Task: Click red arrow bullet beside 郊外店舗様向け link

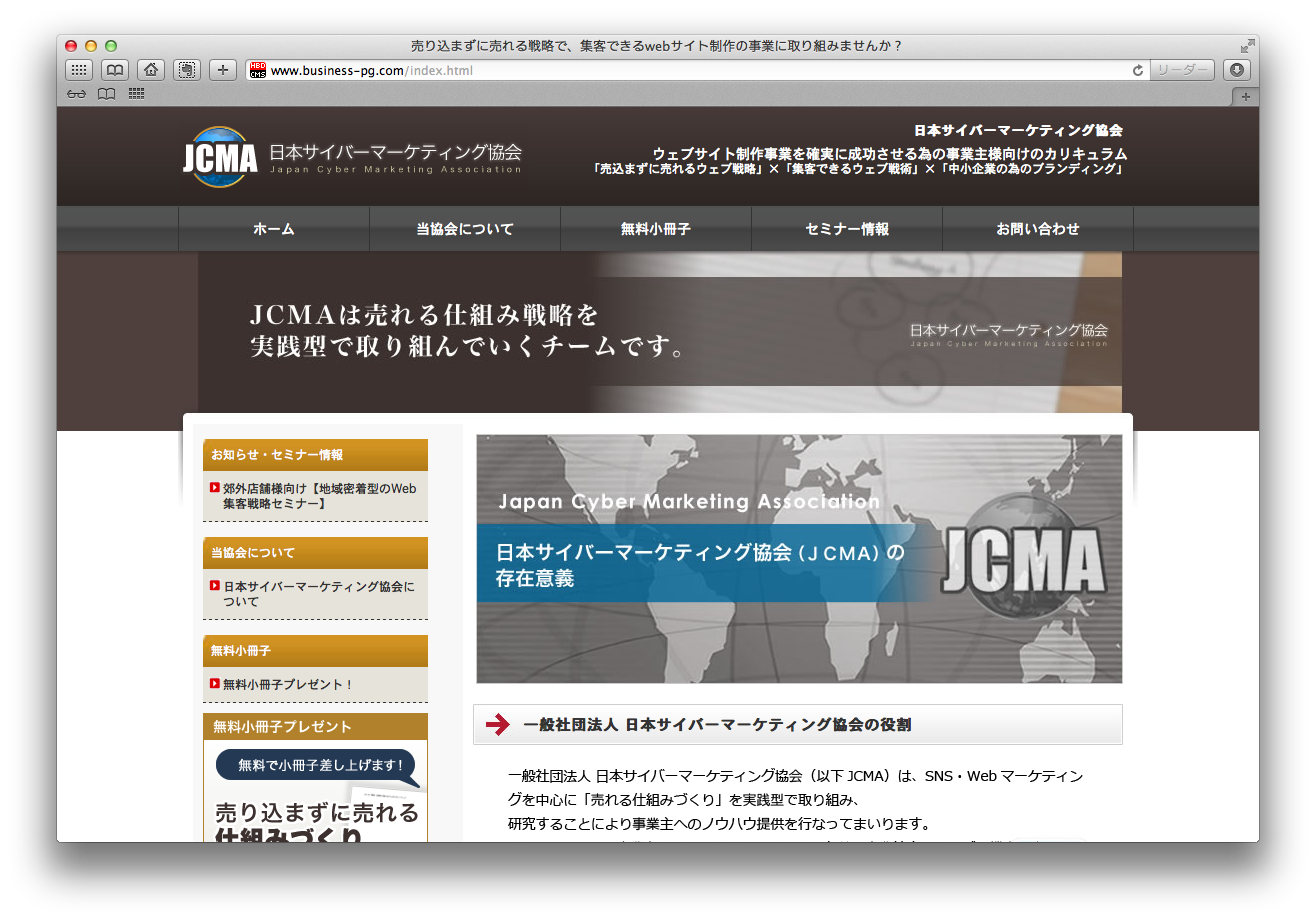Action: click(x=215, y=488)
